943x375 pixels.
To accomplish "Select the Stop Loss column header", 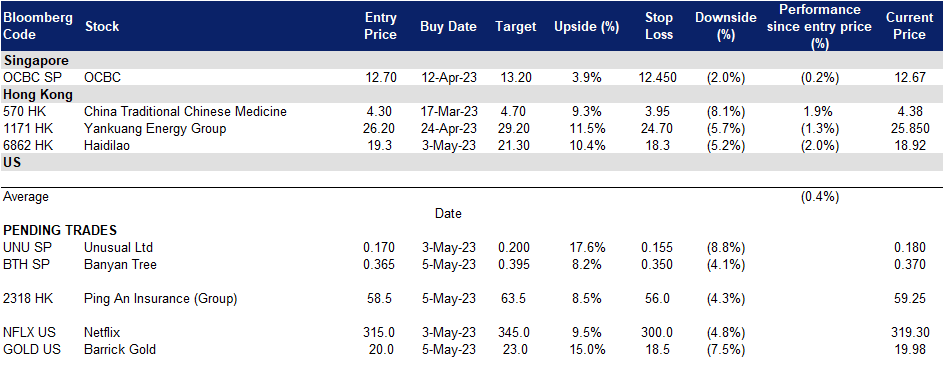I will (x=659, y=26).
